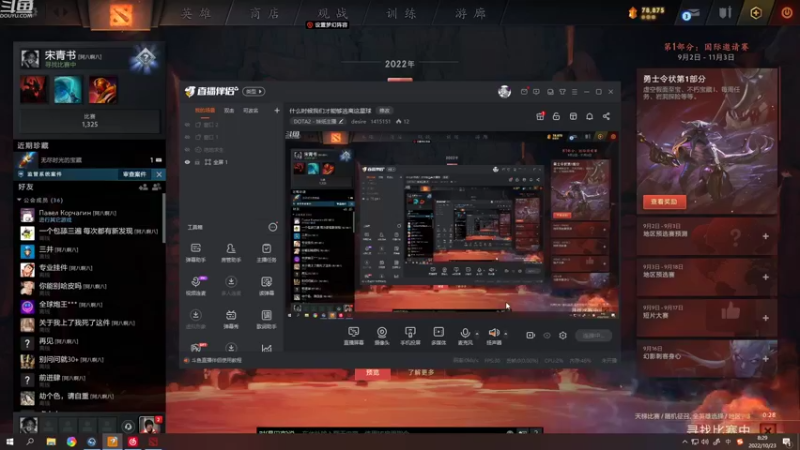Add 直播屏幕 screen capture source
Image resolution: width=800 pixels, height=450 pixels.
pos(354,336)
